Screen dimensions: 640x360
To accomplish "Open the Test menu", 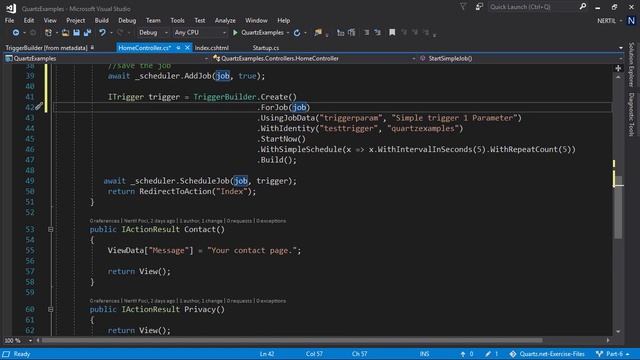I will click(x=200, y=20).
